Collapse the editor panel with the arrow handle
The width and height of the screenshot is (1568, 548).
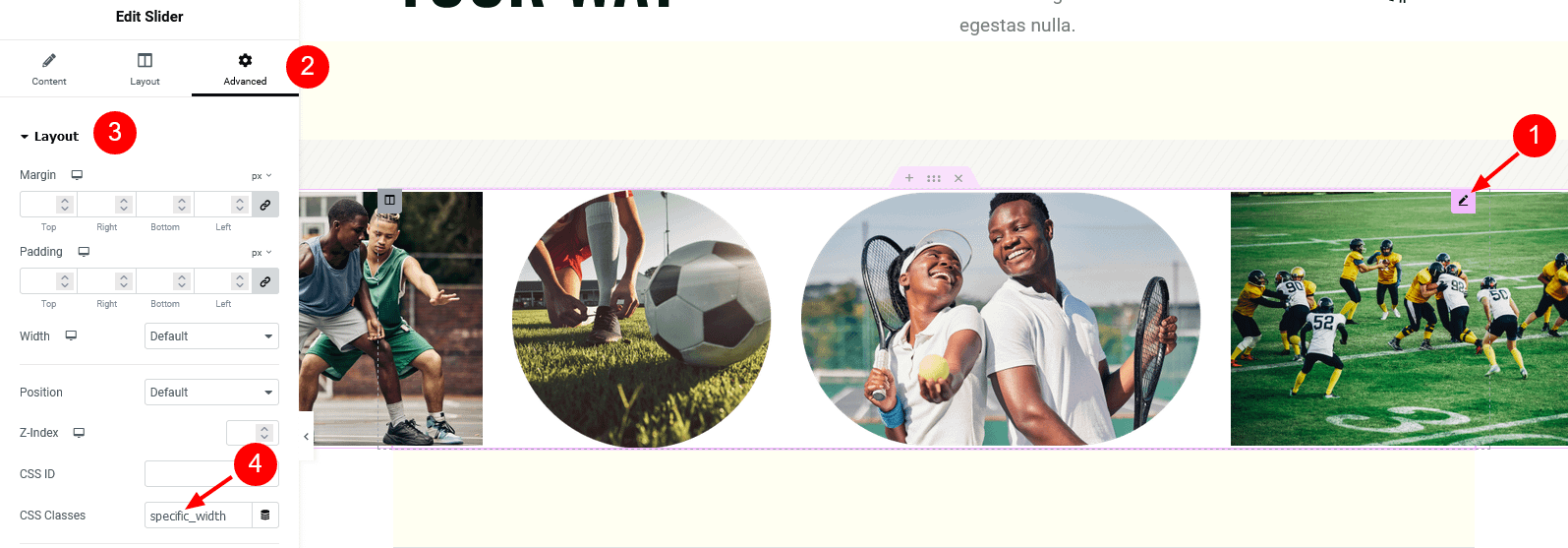pos(306,437)
